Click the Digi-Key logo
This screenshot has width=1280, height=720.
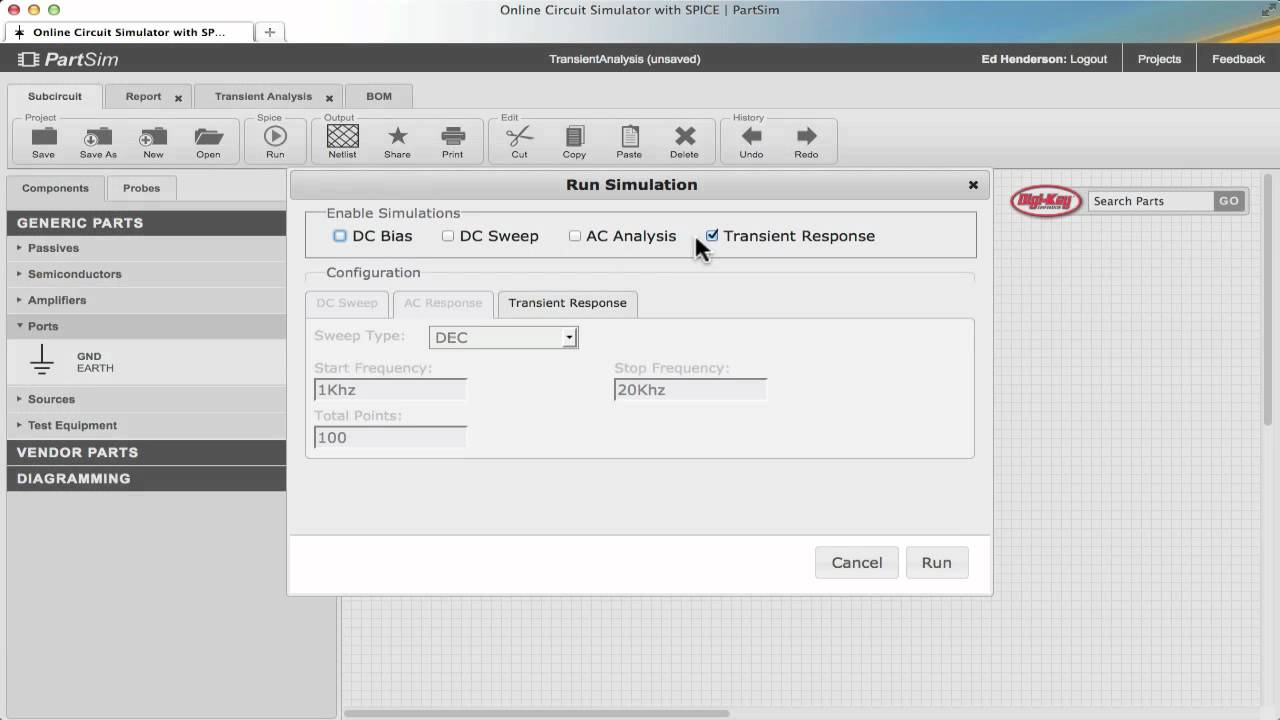click(x=1046, y=201)
